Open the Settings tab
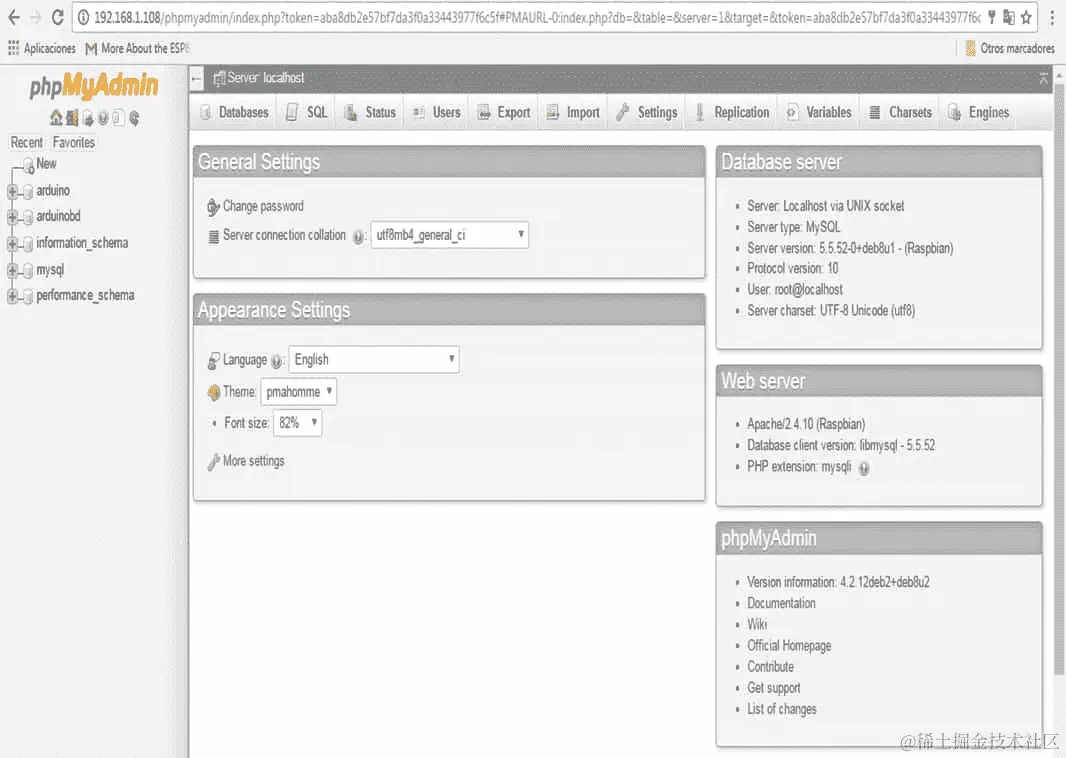This screenshot has height=758, width=1066. point(647,113)
